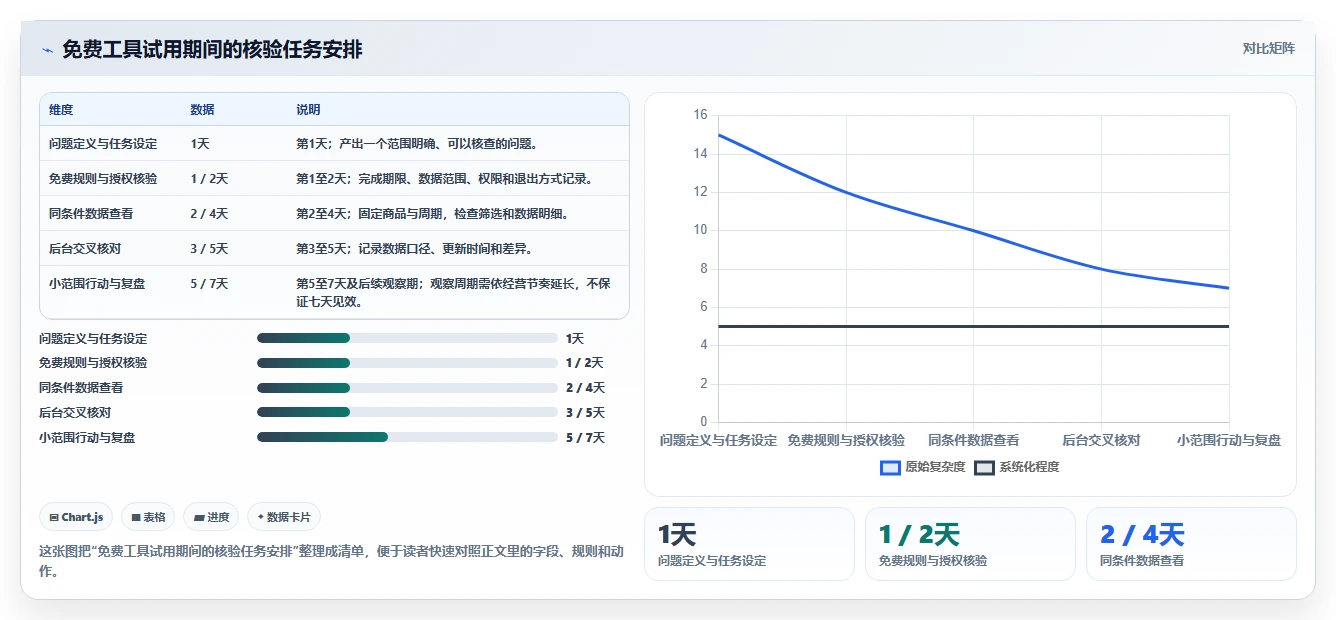Viewport: 1336px width, 620px height.
Task: Click the table cell reading 1 / 2天
Action: coord(209,179)
